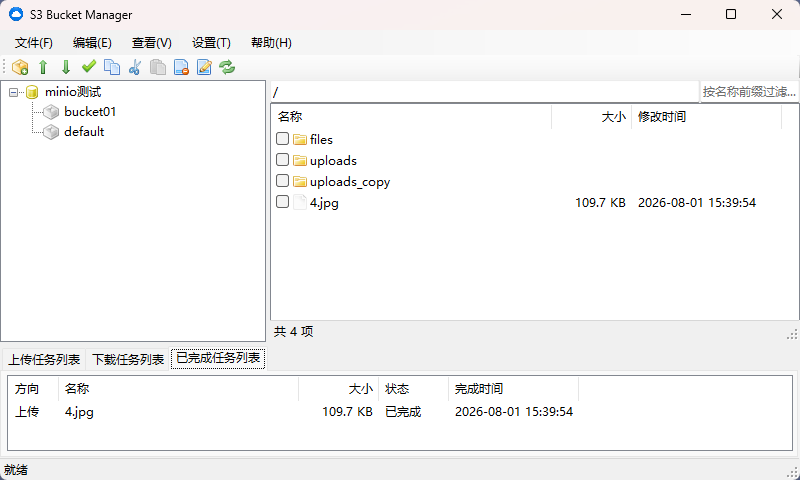Click the rename pencil toolbar icon
Screen dimensions: 800x480
click(x=204, y=67)
